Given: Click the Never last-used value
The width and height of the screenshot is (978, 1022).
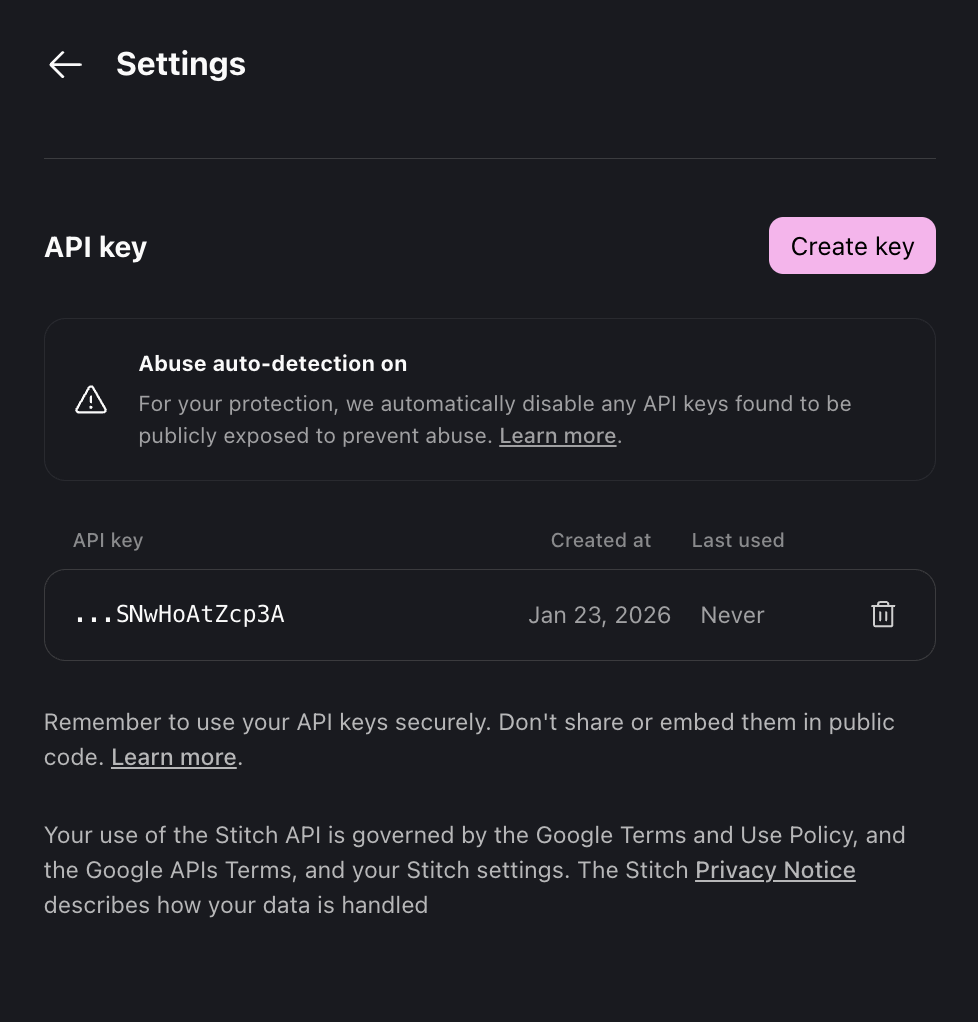Looking at the screenshot, I should point(732,615).
